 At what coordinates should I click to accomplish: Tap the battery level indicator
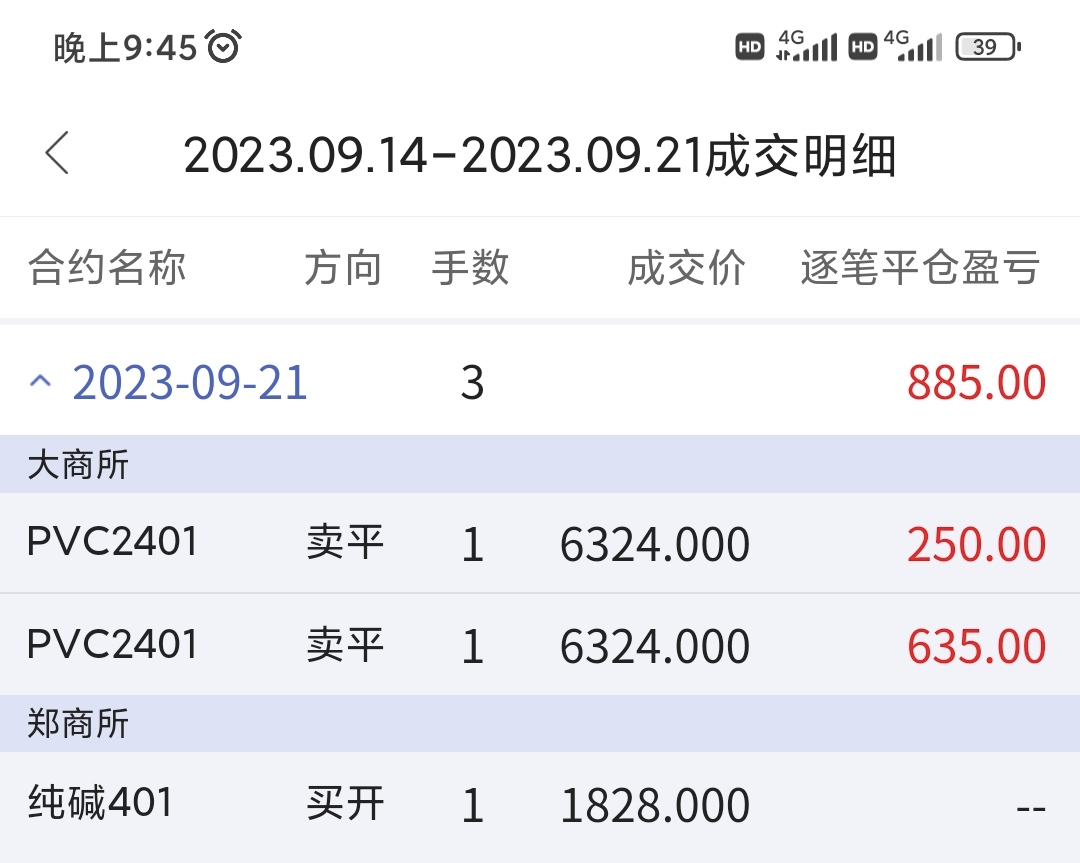[x=987, y=47]
